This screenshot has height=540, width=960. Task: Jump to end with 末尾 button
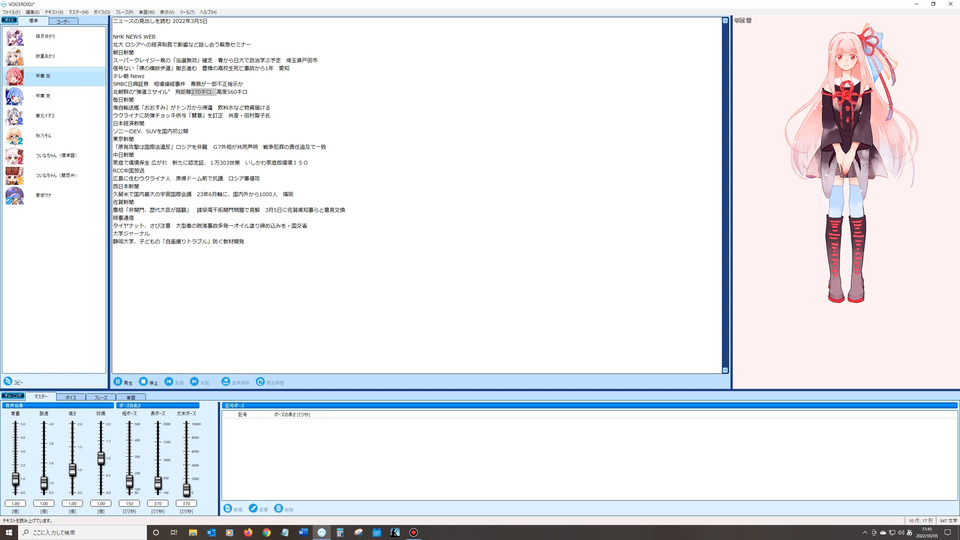pyautogui.click(x=200, y=382)
